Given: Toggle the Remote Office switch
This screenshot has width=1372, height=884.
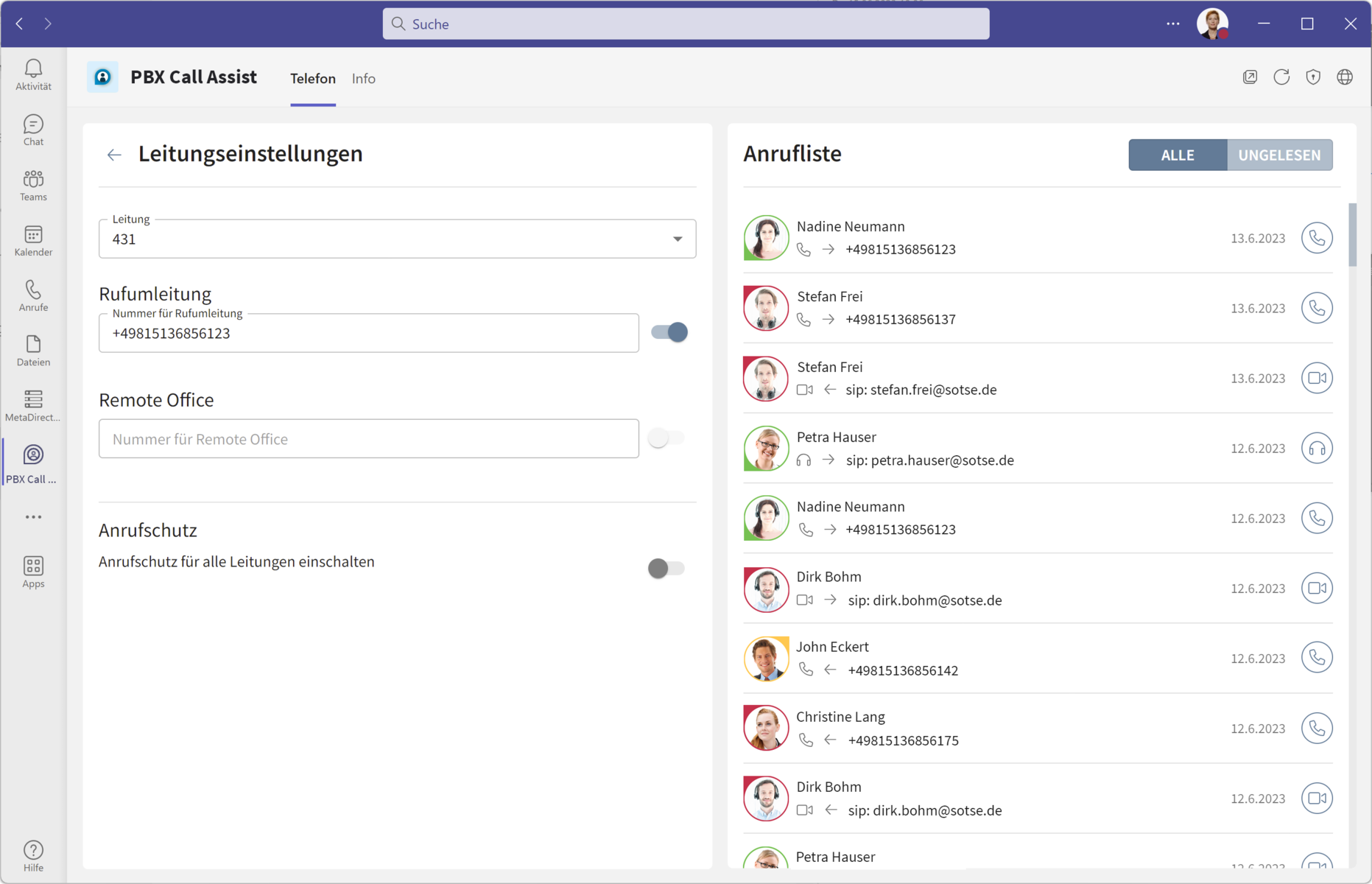Looking at the screenshot, I should tap(666, 438).
